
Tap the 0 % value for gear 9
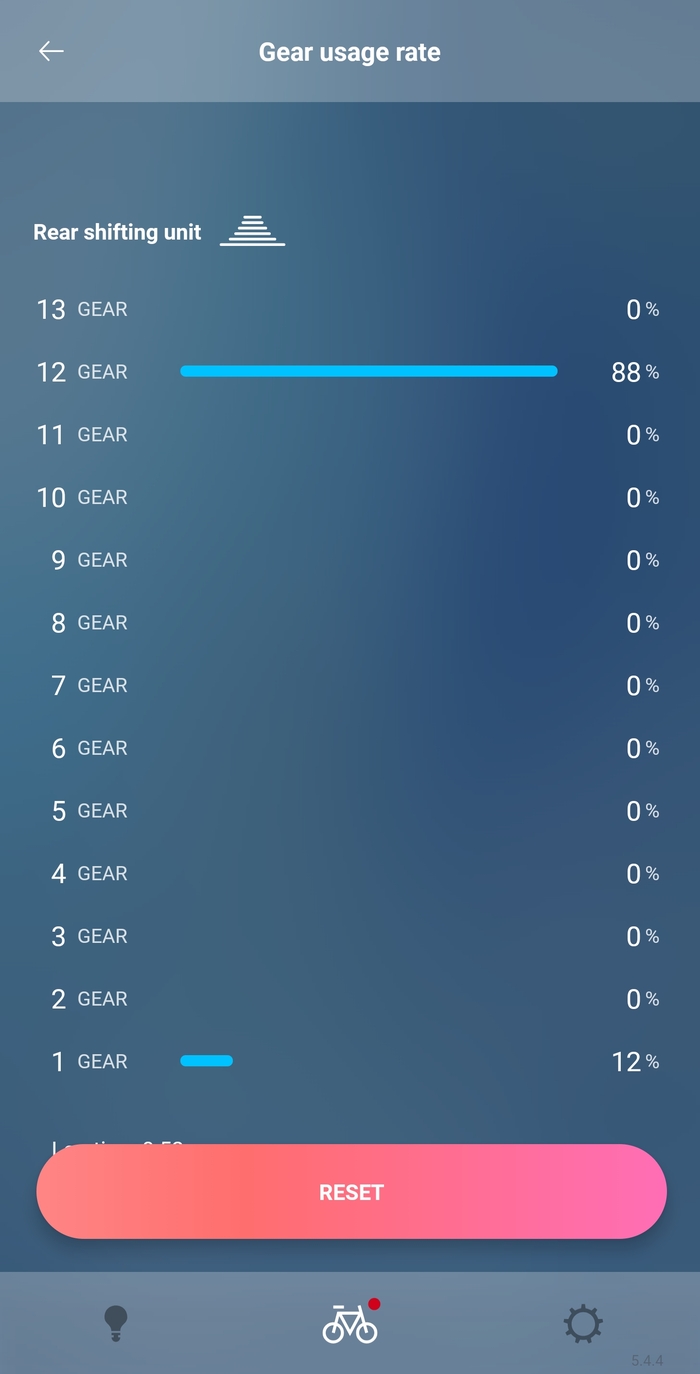tap(642, 560)
